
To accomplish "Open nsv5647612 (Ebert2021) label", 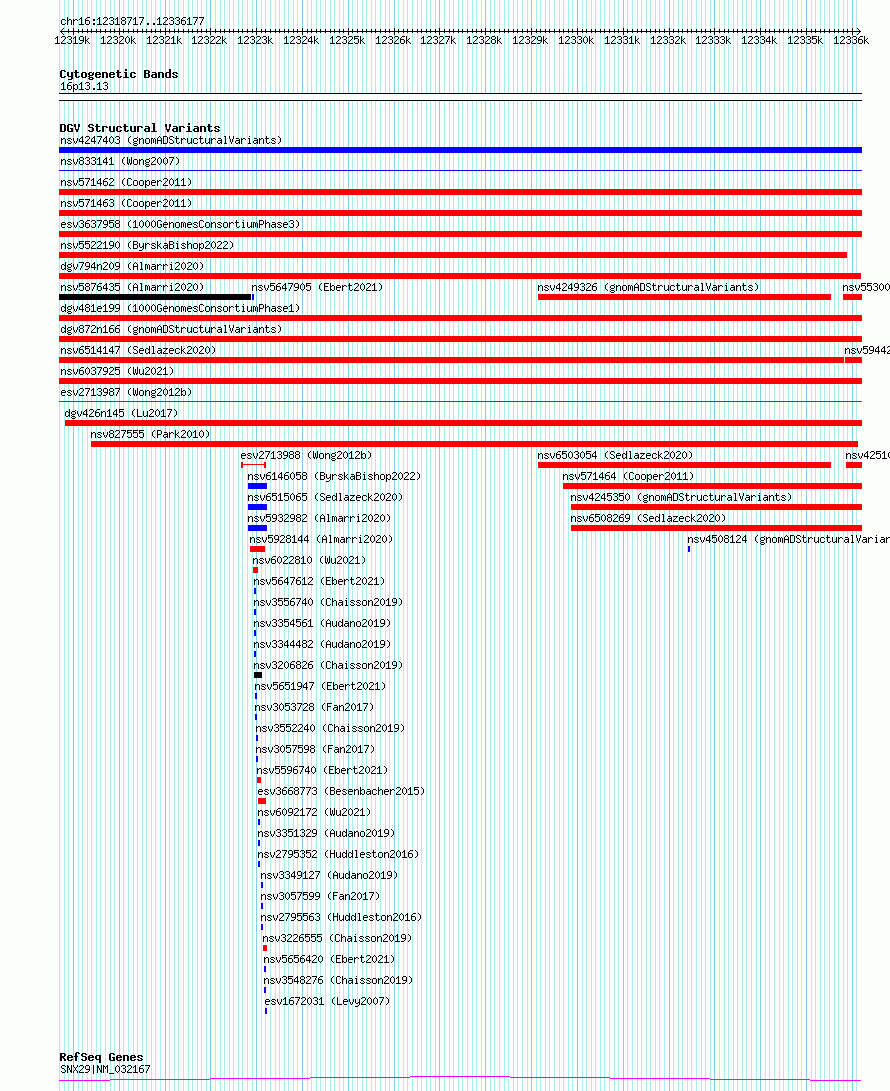I will pyautogui.click(x=319, y=581).
